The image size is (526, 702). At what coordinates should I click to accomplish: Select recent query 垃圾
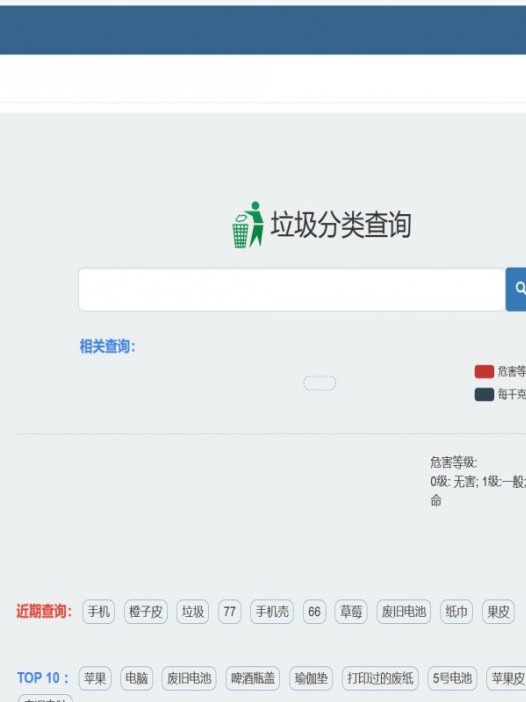coord(193,612)
